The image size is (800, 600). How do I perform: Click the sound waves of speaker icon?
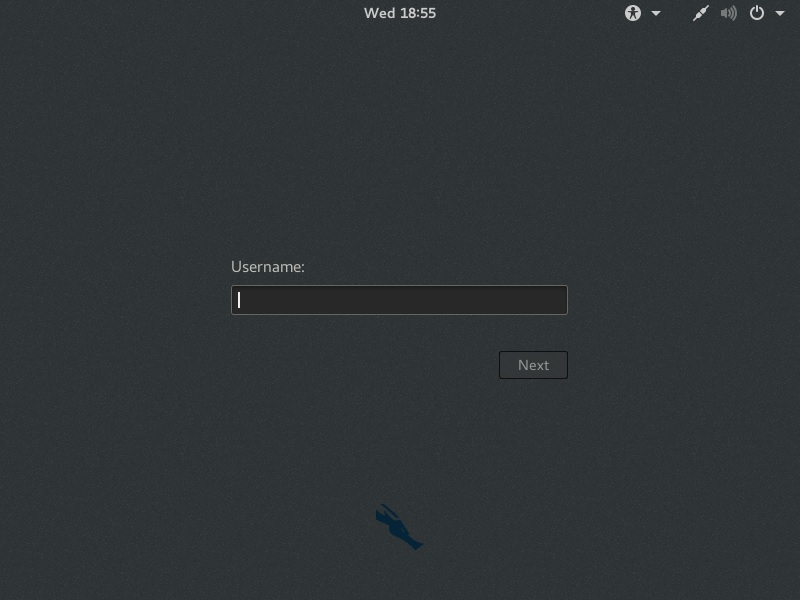pos(733,13)
